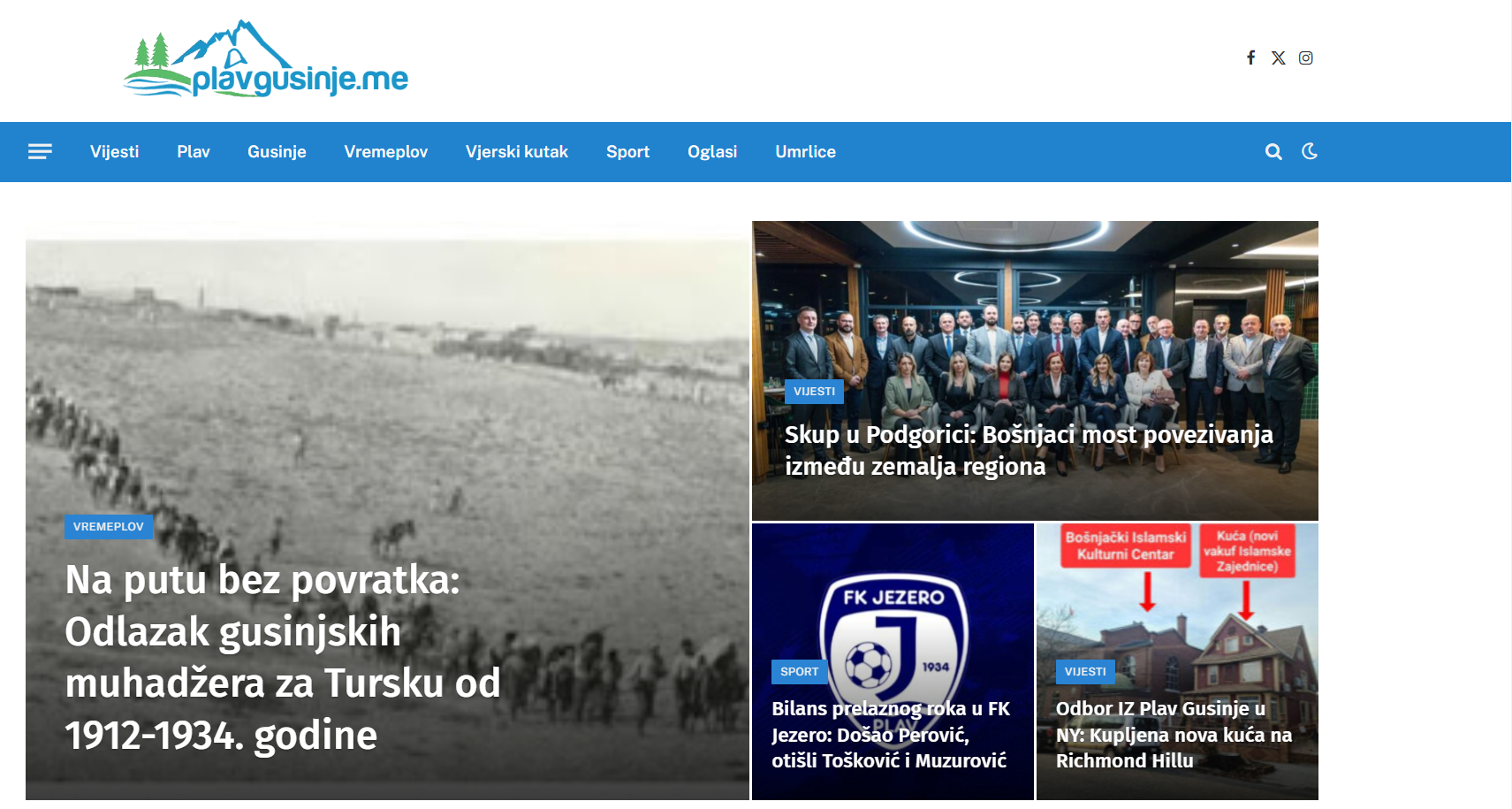
Task: Click the VREMEPLOV category badge
Action: pos(109,527)
